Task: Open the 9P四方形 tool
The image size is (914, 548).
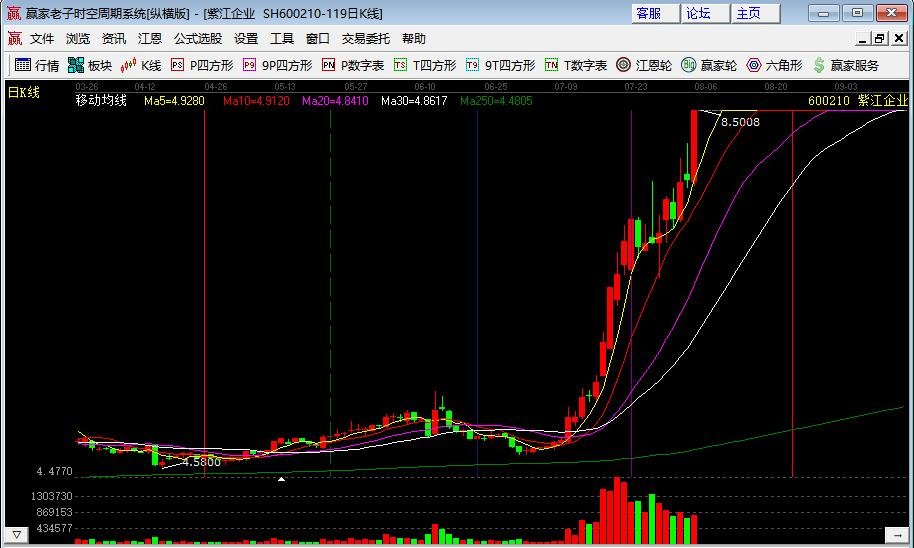Action: click(277, 65)
